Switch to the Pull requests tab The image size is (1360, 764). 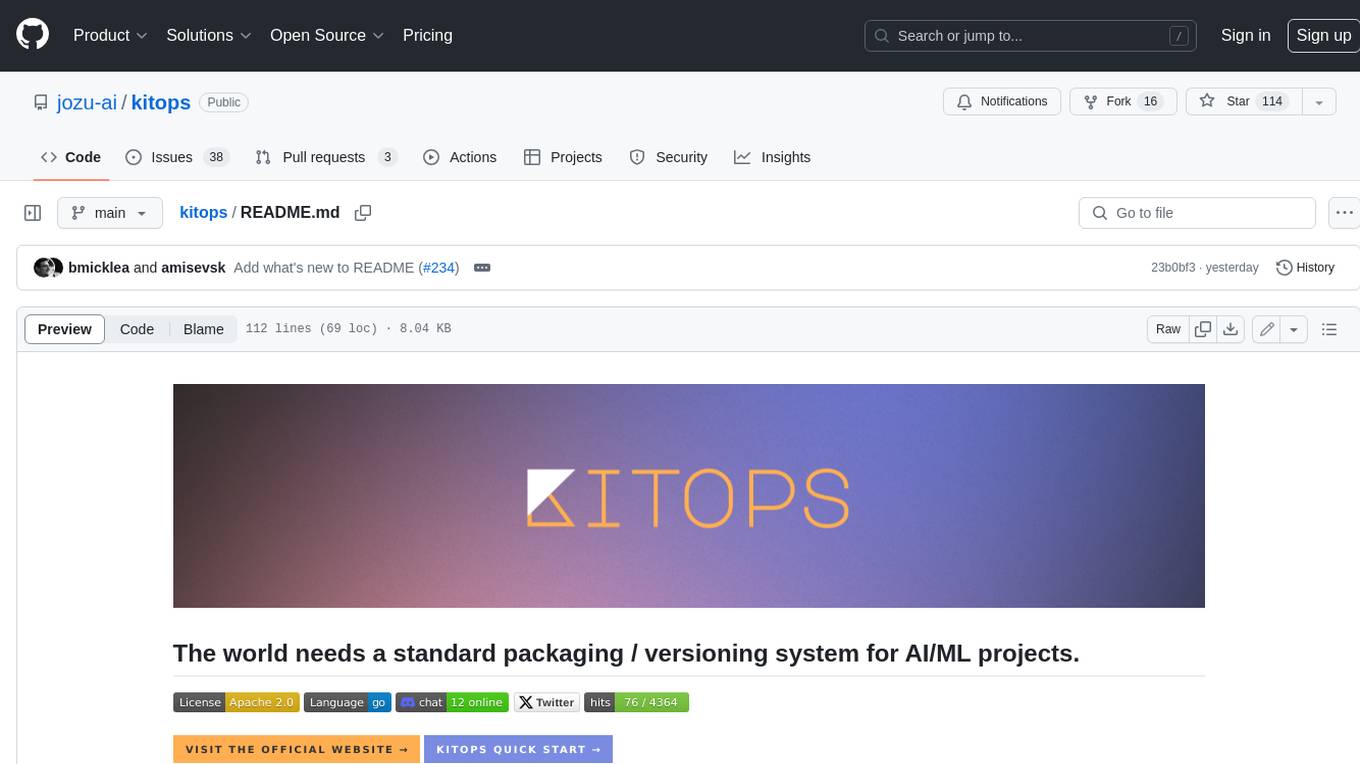(x=326, y=157)
